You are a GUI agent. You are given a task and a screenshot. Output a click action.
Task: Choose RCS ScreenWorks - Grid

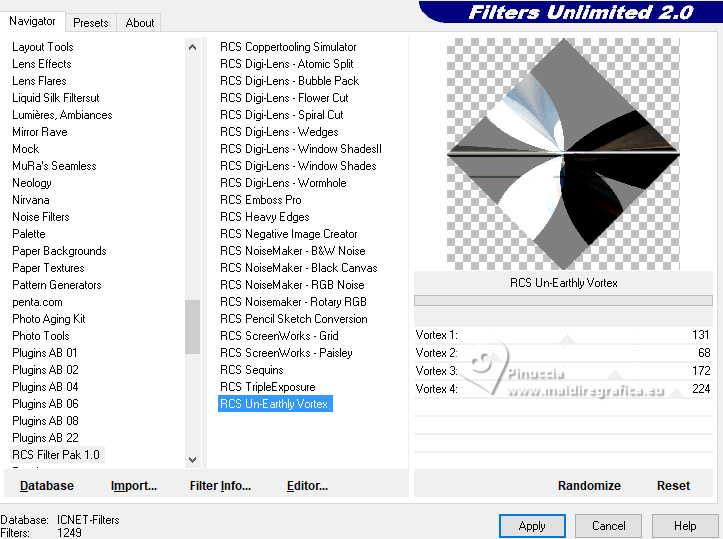pos(279,336)
